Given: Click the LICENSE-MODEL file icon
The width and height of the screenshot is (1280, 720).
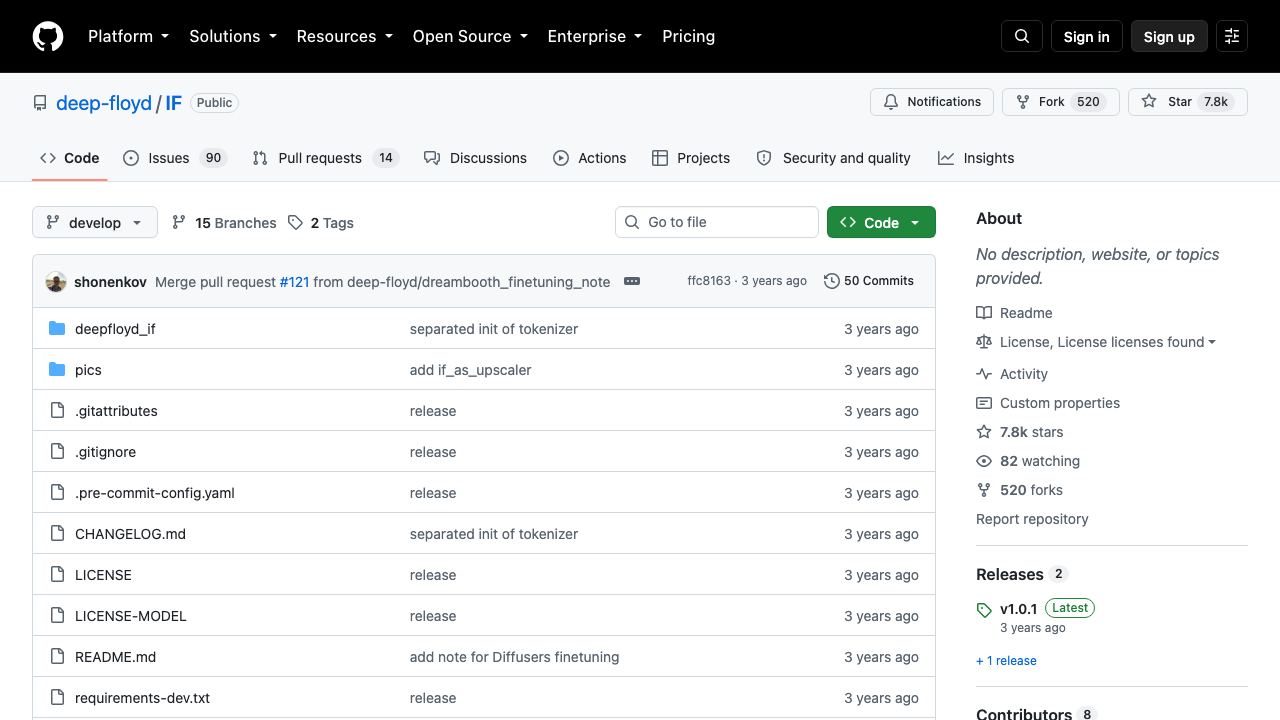Looking at the screenshot, I should click(57, 616).
